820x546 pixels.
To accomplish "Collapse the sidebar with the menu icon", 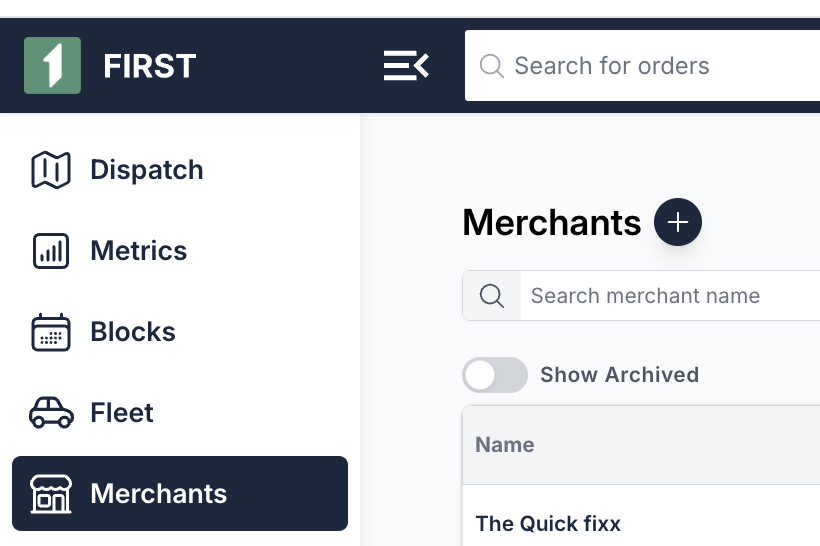I will click(x=406, y=66).
